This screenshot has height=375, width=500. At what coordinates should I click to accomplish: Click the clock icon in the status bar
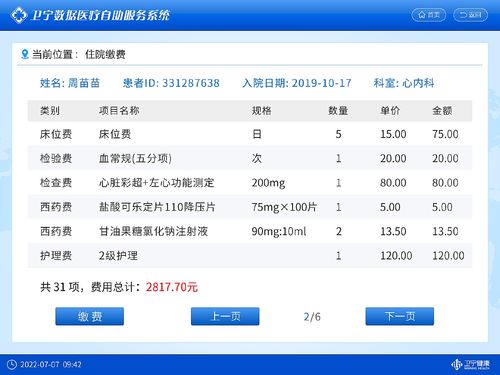point(12,364)
